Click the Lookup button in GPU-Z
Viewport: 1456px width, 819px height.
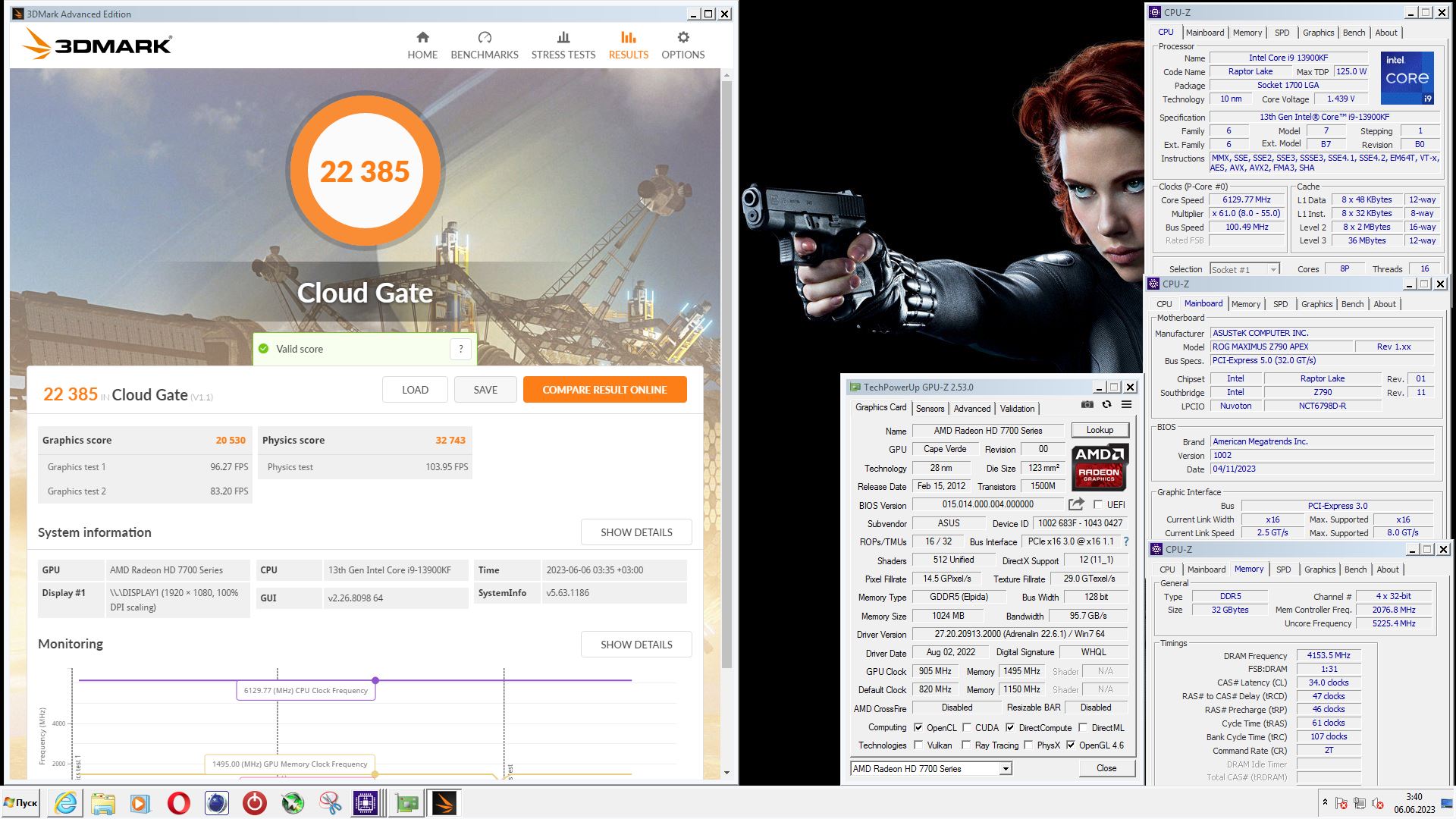click(1100, 430)
